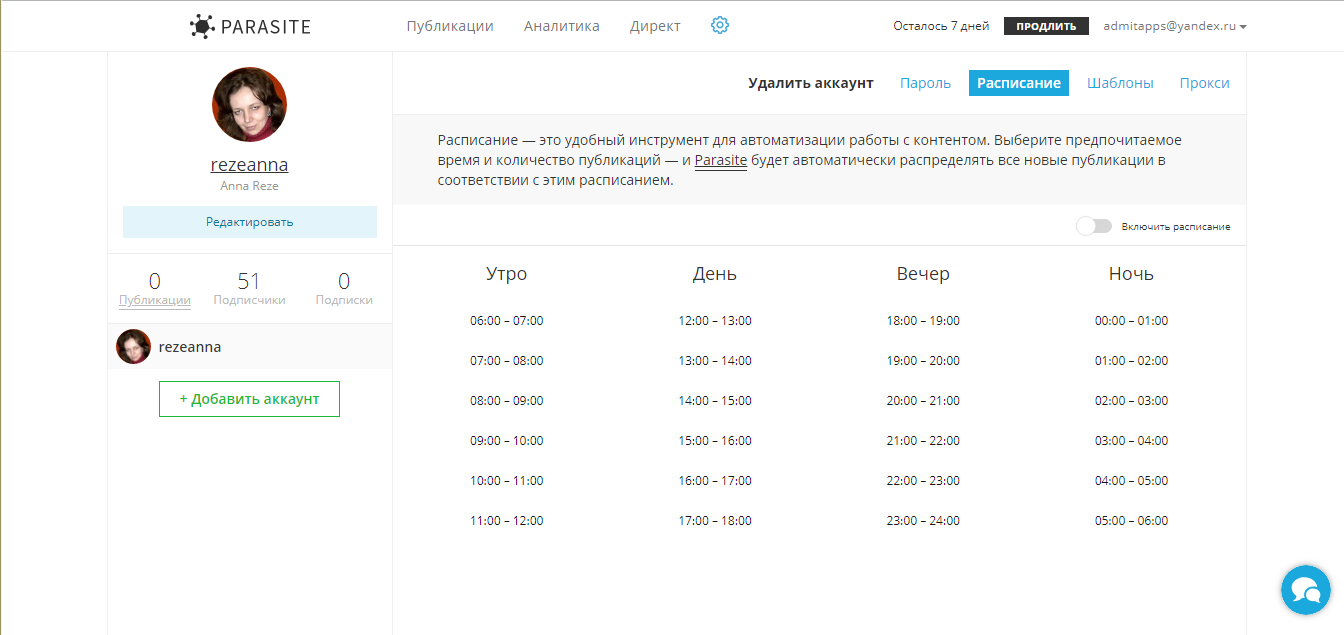Screen dimensions: 1344x635
Task: Open the Директ menu item
Action: pyautogui.click(x=655, y=27)
